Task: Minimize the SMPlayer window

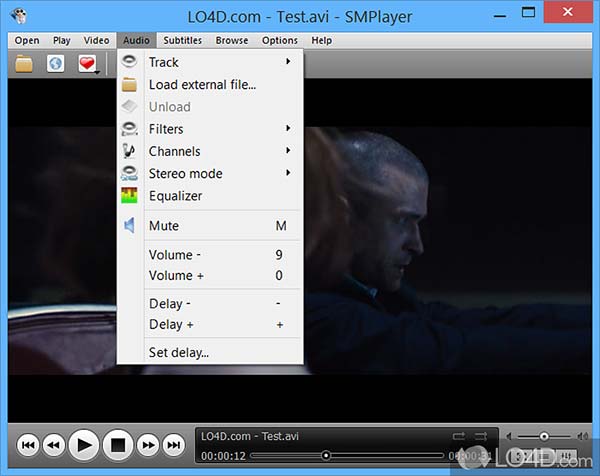Action: (x=500, y=16)
